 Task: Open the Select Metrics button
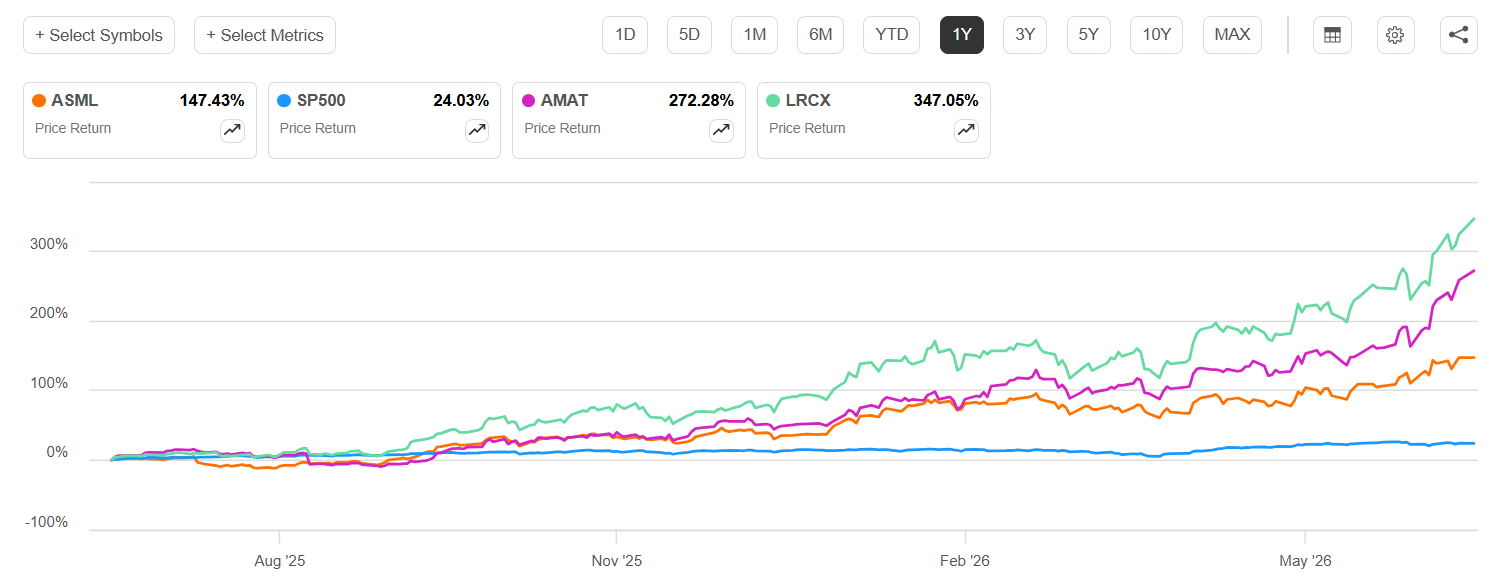point(265,35)
